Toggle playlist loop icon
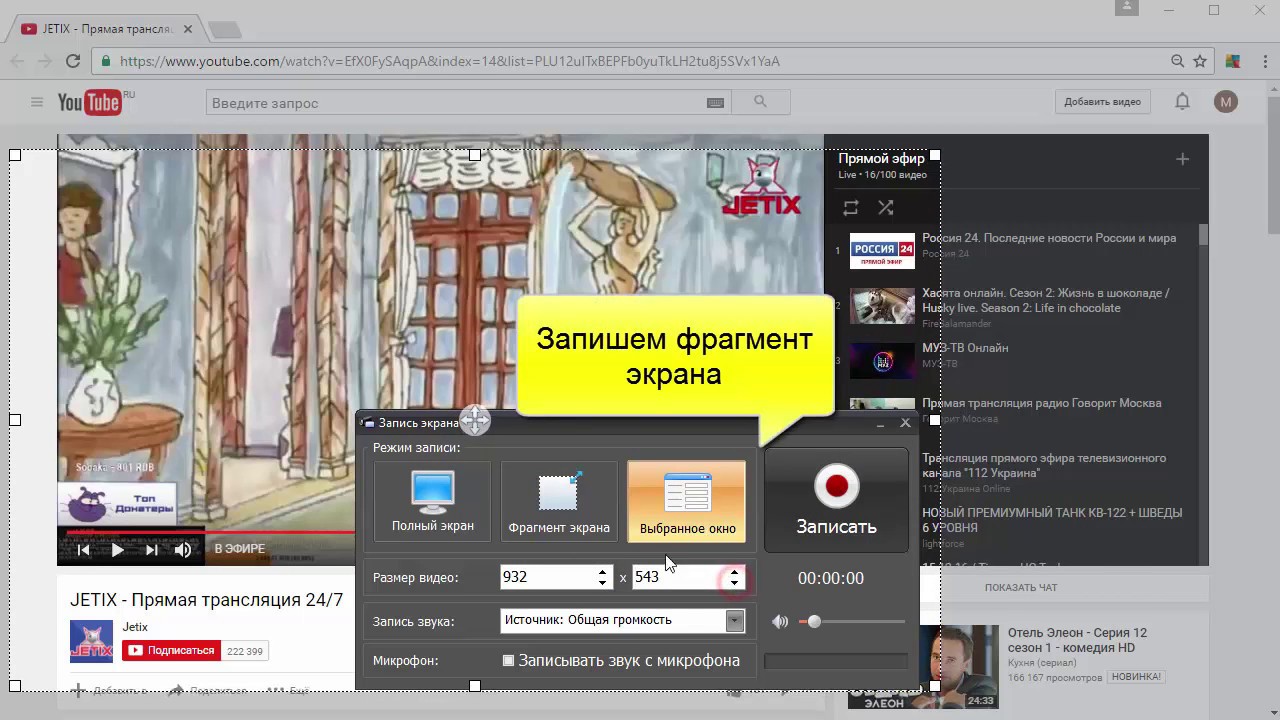Image resolution: width=1280 pixels, height=720 pixels. click(850, 208)
